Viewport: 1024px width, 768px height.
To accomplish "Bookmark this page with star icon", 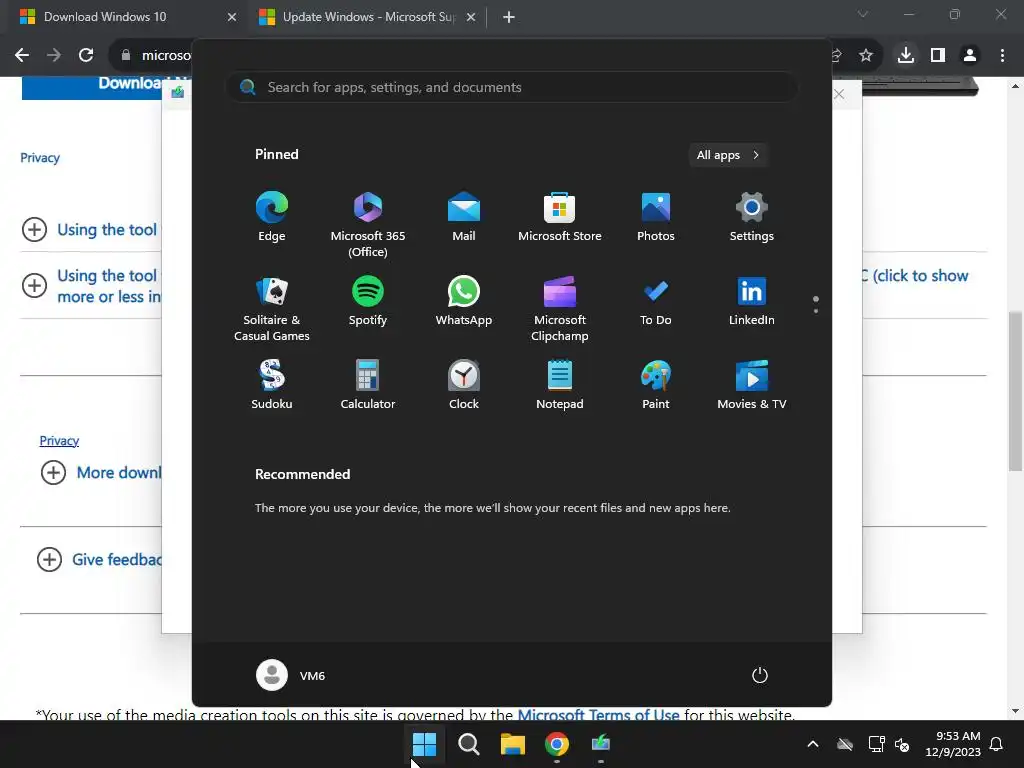I will tap(866, 56).
